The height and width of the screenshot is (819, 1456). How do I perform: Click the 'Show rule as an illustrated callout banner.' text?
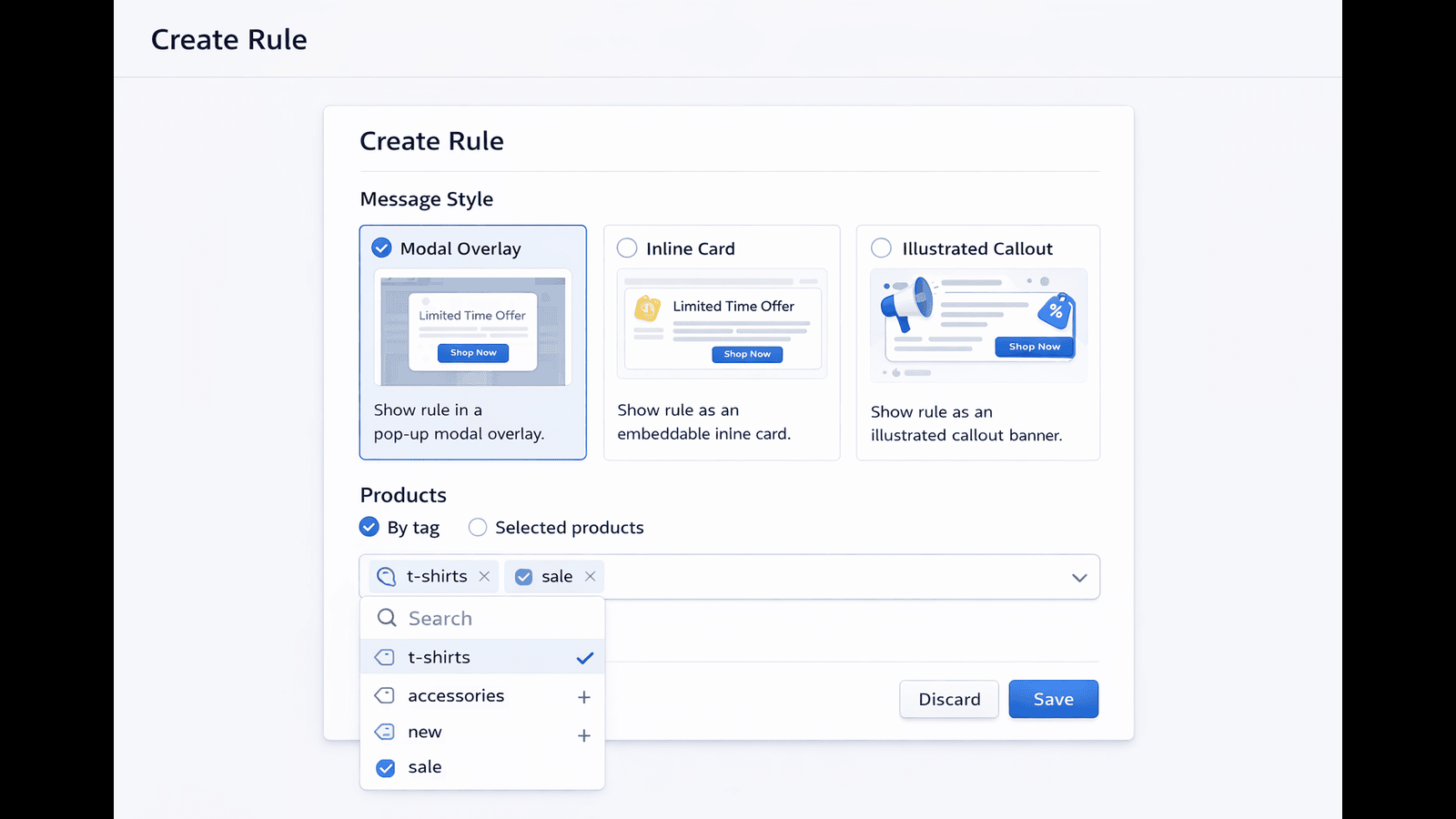[x=966, y=423]
